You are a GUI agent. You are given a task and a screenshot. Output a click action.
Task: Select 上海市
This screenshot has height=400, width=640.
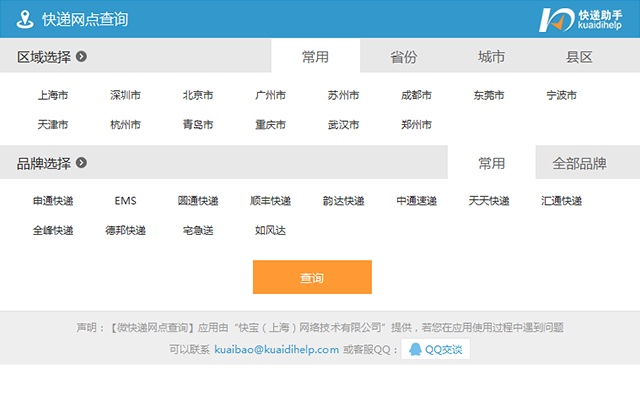click(53, 95)
